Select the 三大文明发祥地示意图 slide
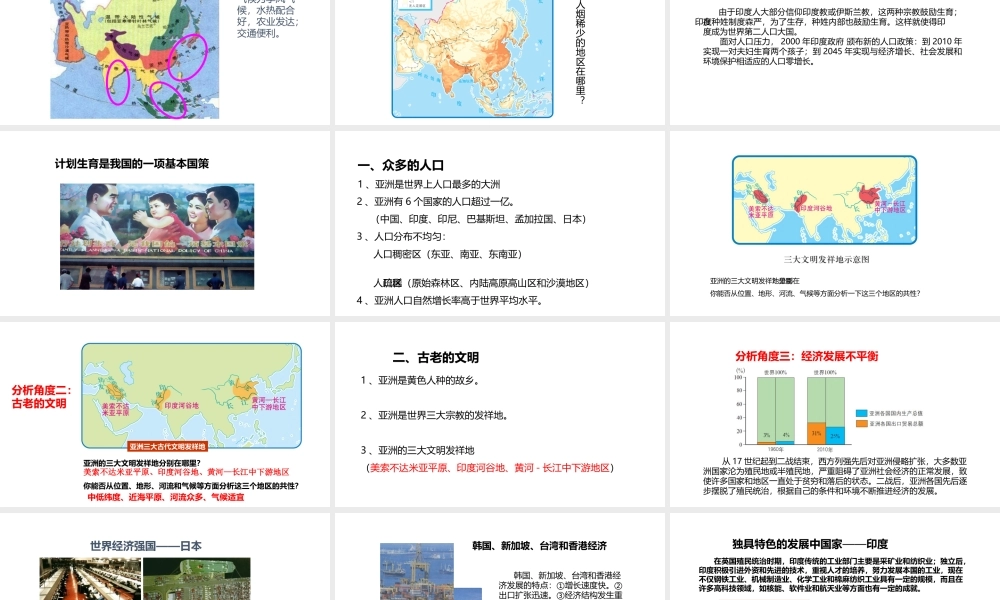 835,224
